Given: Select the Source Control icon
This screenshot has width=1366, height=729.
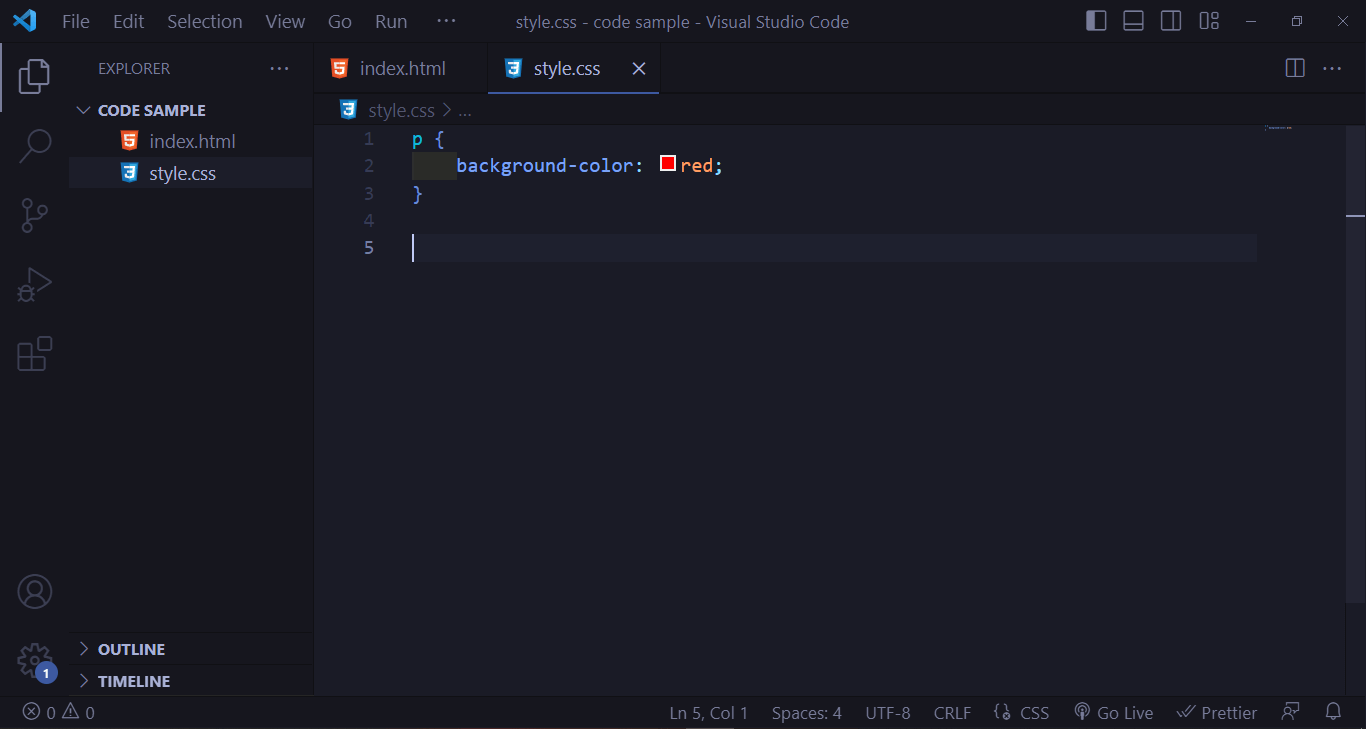Looking at the screenshot, I should (34, 215).
